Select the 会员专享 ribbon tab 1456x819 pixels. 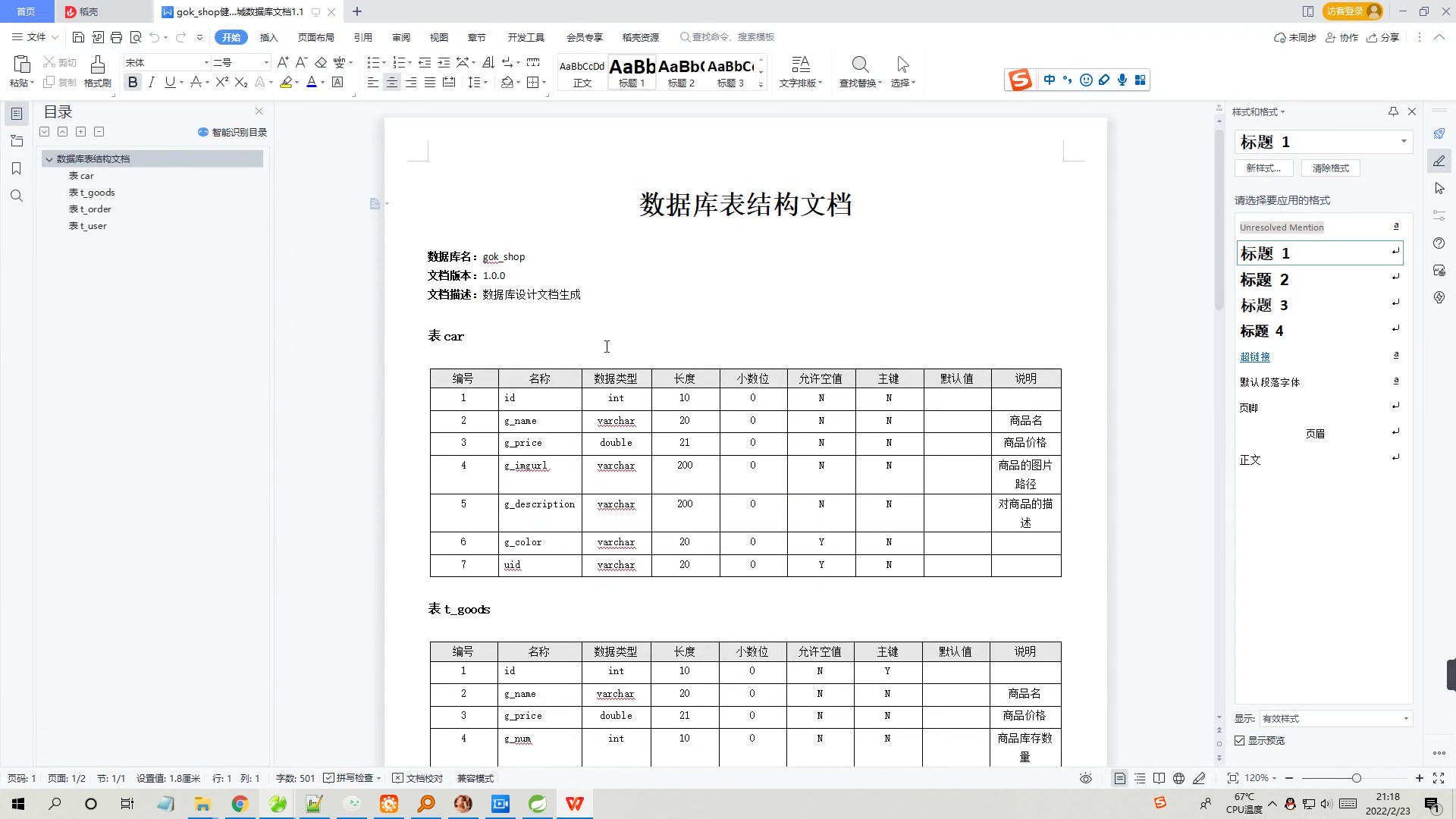[583, 37]
